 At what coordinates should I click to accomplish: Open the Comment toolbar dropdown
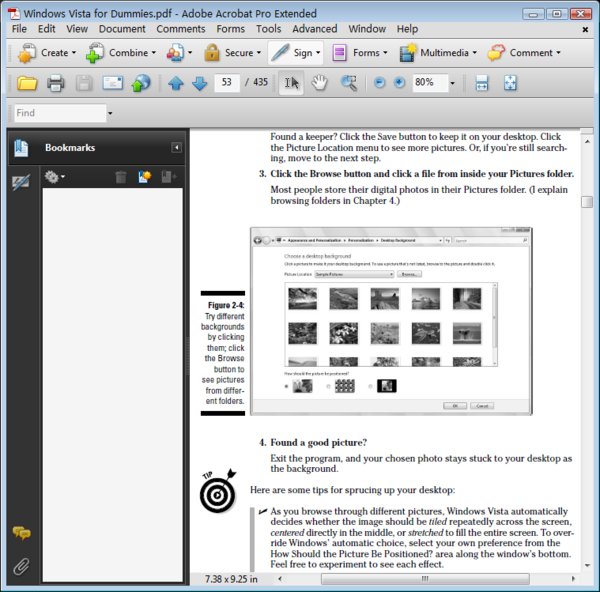(x=558, y=52)
